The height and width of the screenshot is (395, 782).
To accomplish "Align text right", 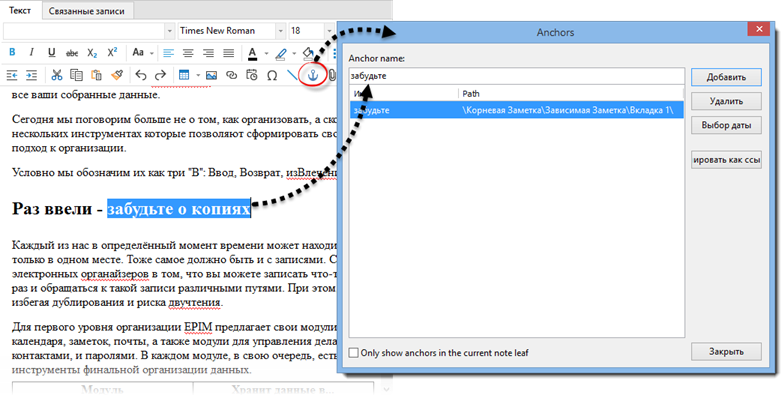I will [208, 52].
